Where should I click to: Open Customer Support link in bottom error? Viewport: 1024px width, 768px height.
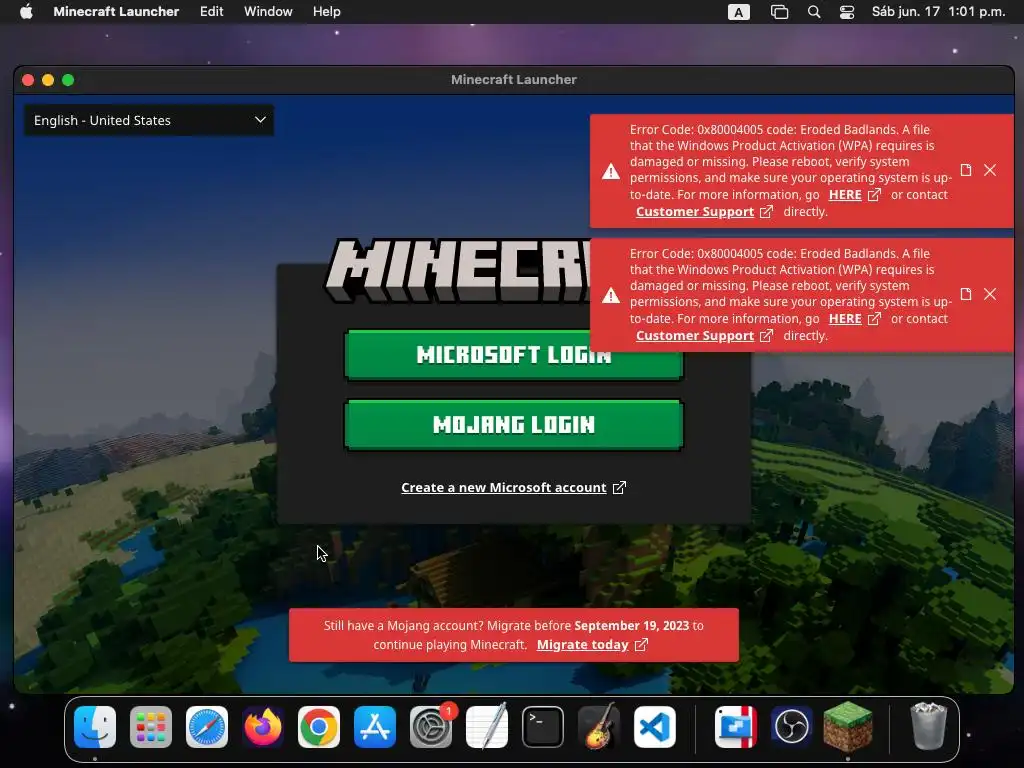click(x=695, y=336)
